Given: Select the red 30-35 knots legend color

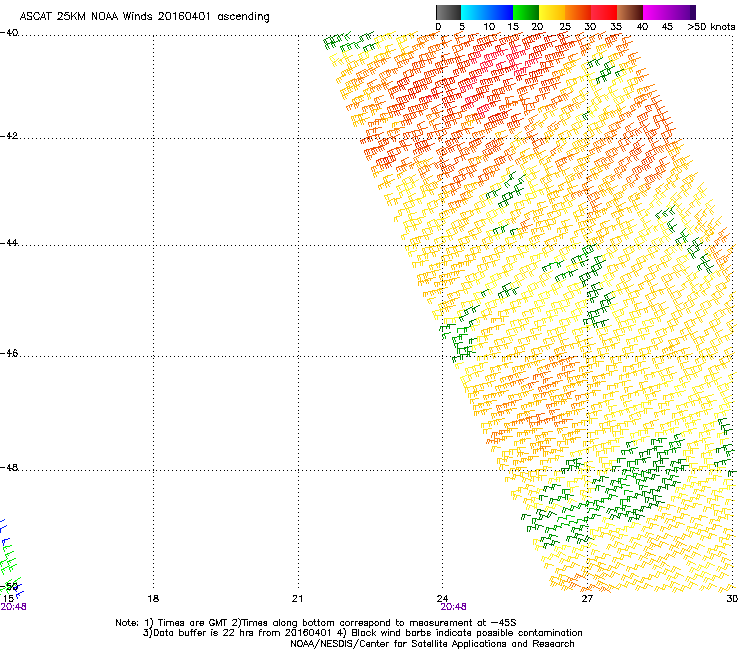Looking at the screenshot, I should click(x=604, y=12).
